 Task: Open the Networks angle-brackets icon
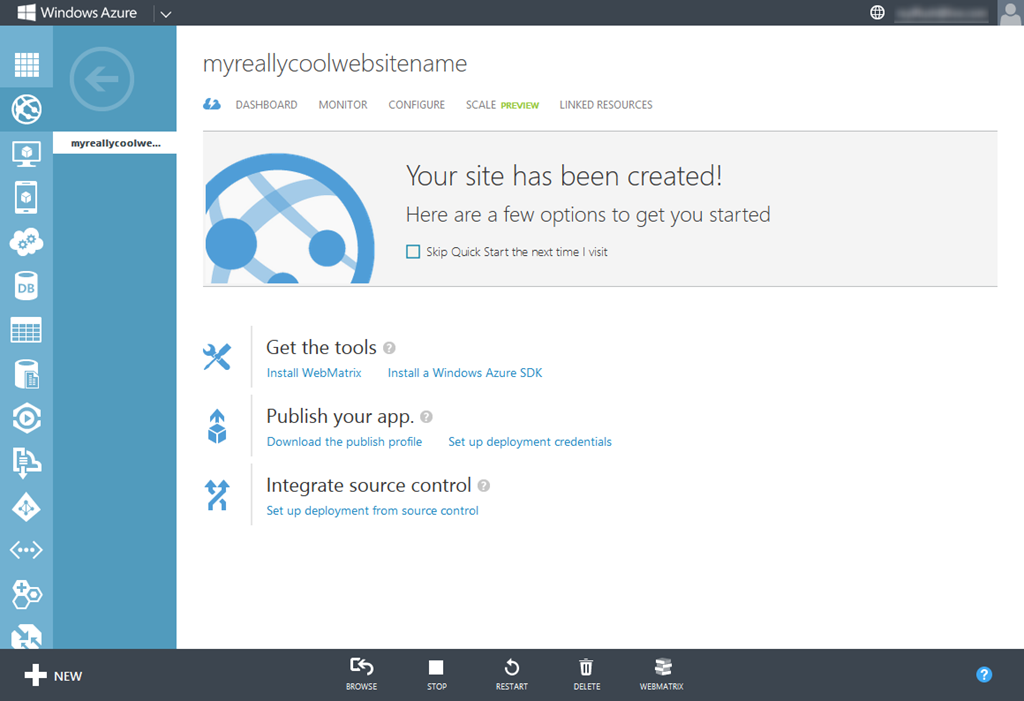point(26,550)
